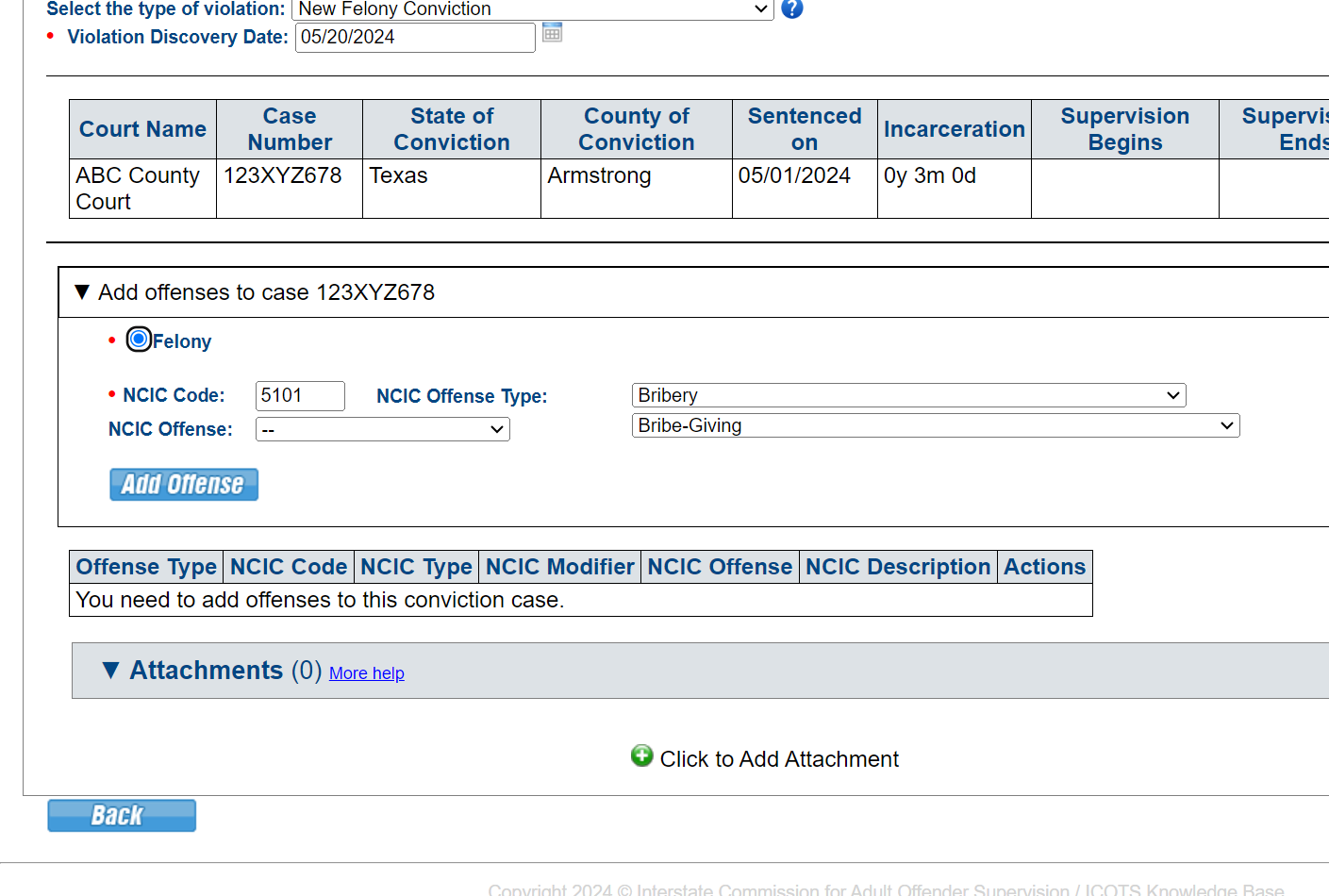This screenshot has width=1329, height=896.
Task: Click the County of Conviction header
Action: (x=637, y=129)
